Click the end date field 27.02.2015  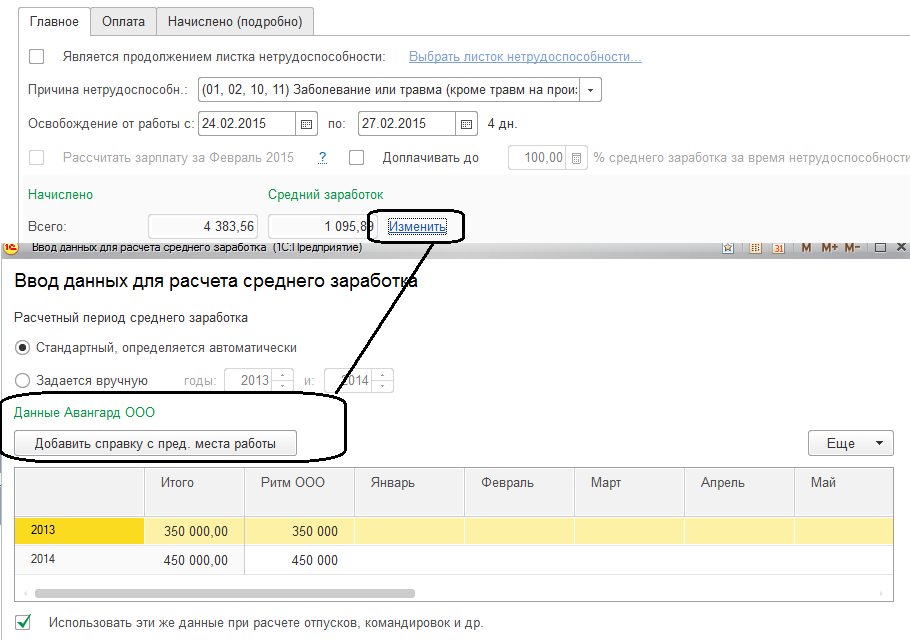click(x=407, y=124)
